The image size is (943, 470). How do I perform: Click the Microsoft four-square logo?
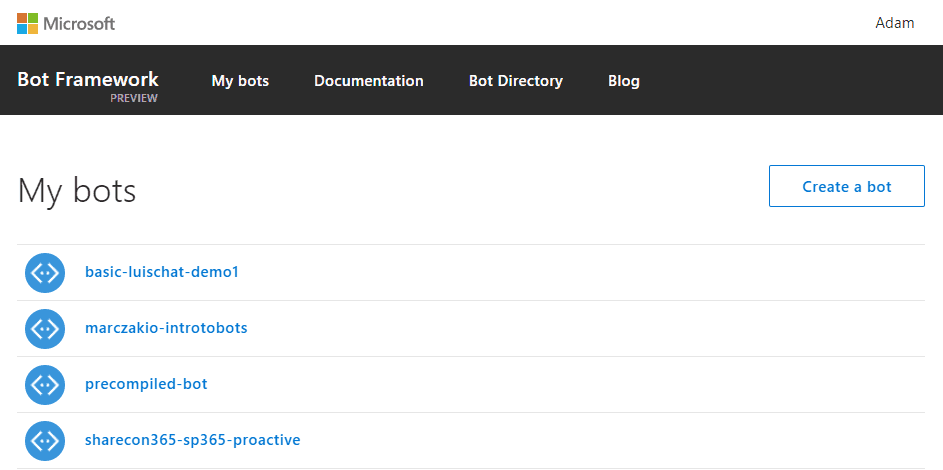coord(27,23)
